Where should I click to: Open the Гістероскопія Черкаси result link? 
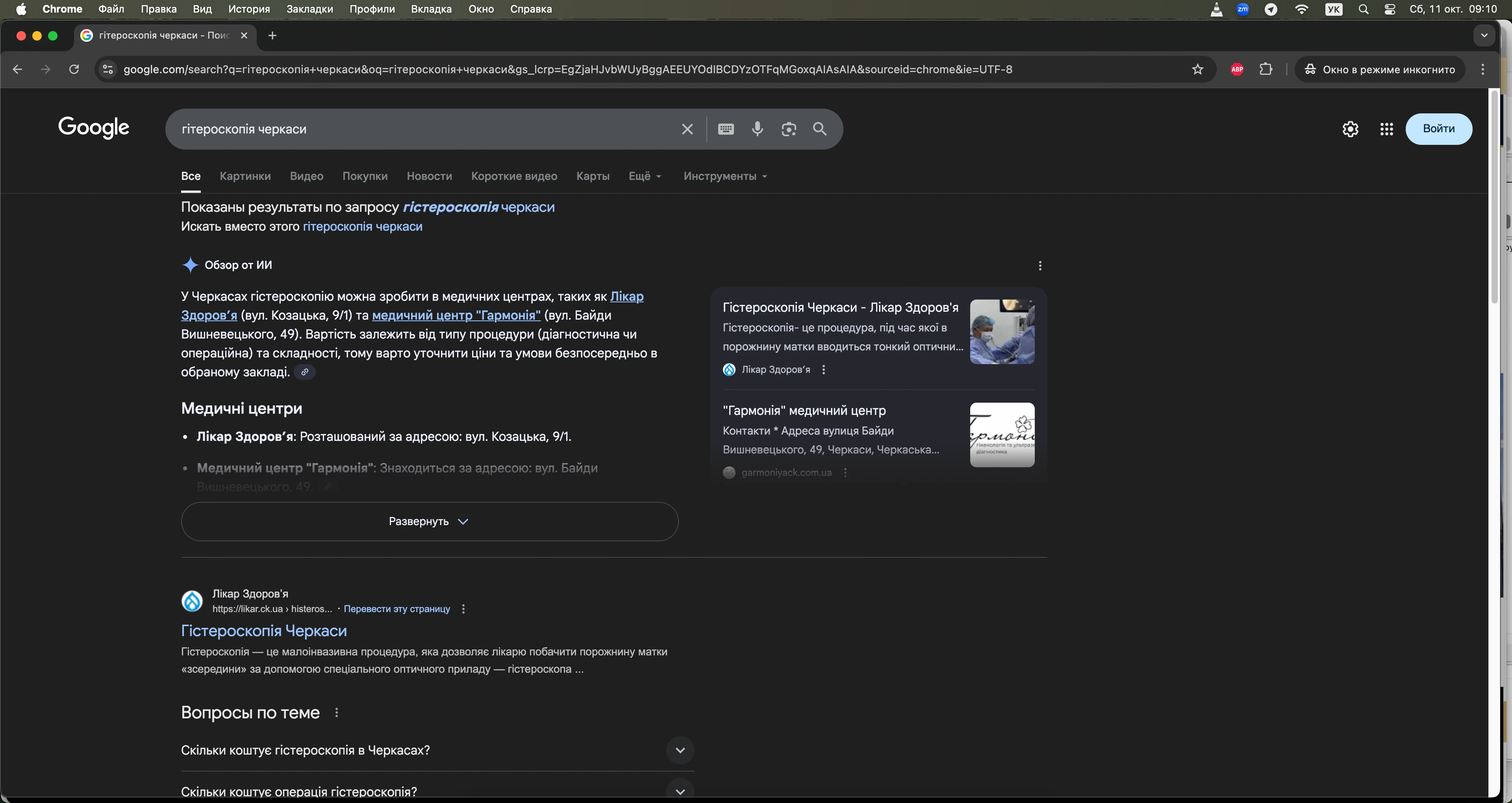[263, 631]
